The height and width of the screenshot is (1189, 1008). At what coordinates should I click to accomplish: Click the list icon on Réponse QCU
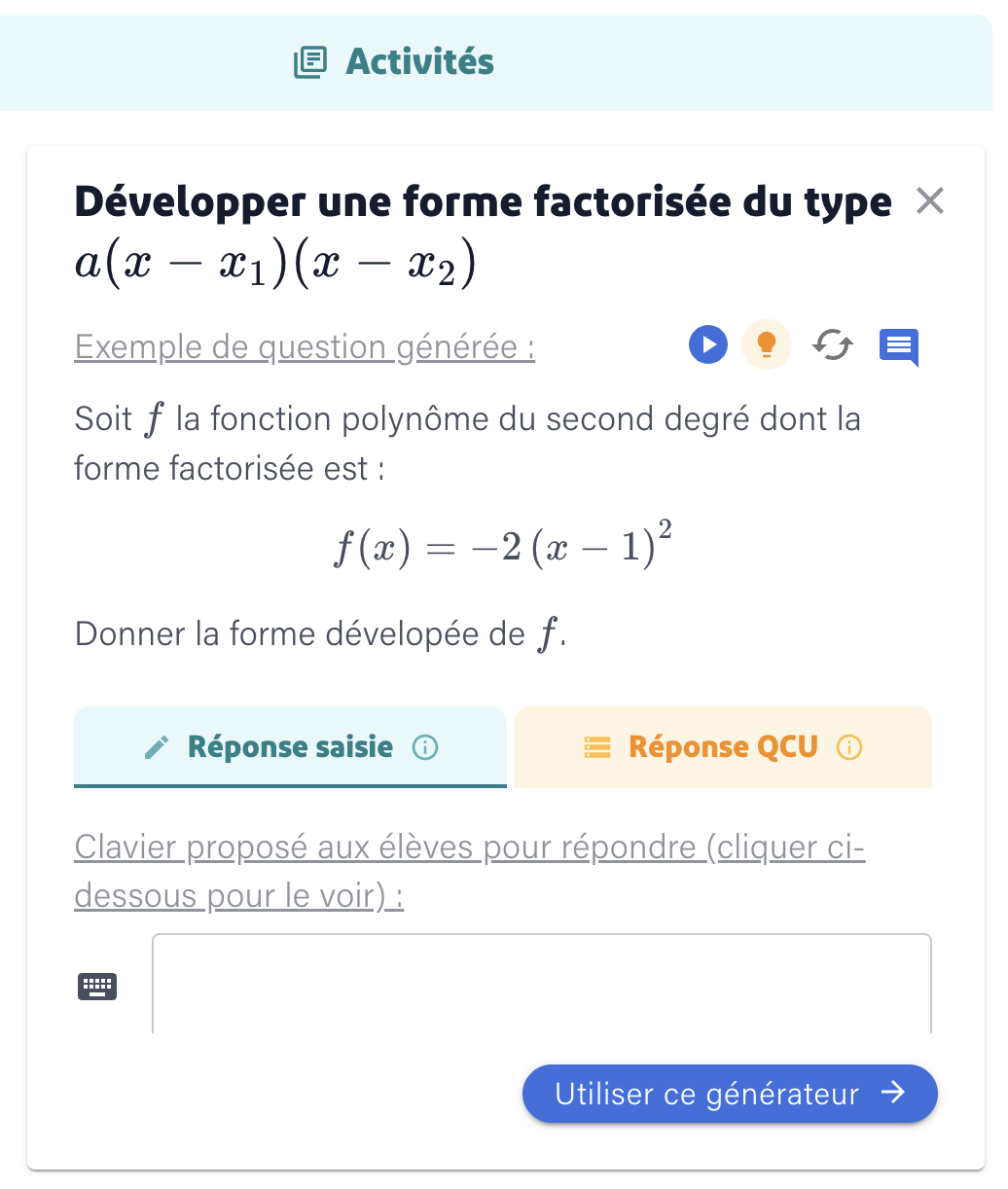point(597,747)
